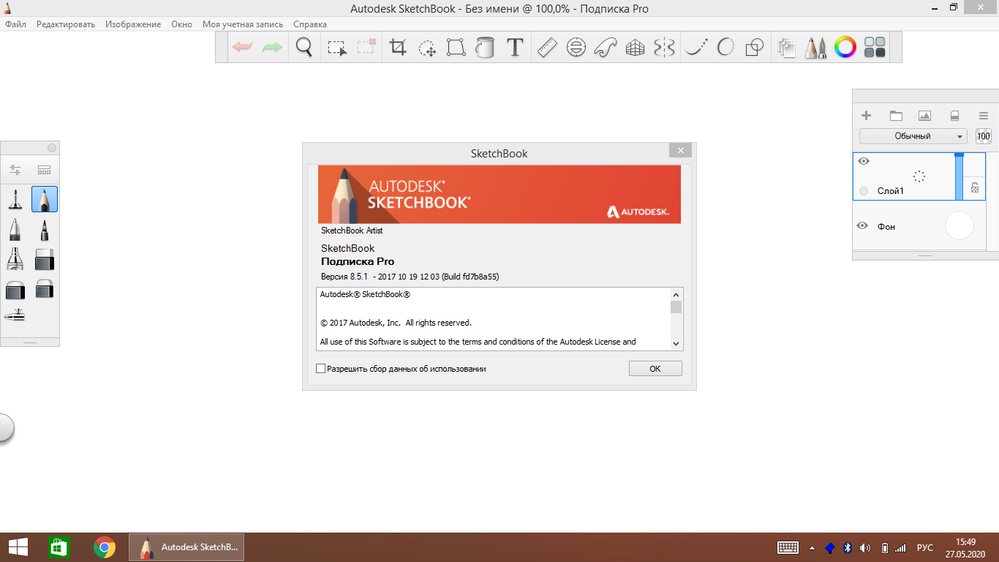Hide layer Слой1 with eye icon
This screenshot has width=999, height=562.
click(x=863, y=161)
